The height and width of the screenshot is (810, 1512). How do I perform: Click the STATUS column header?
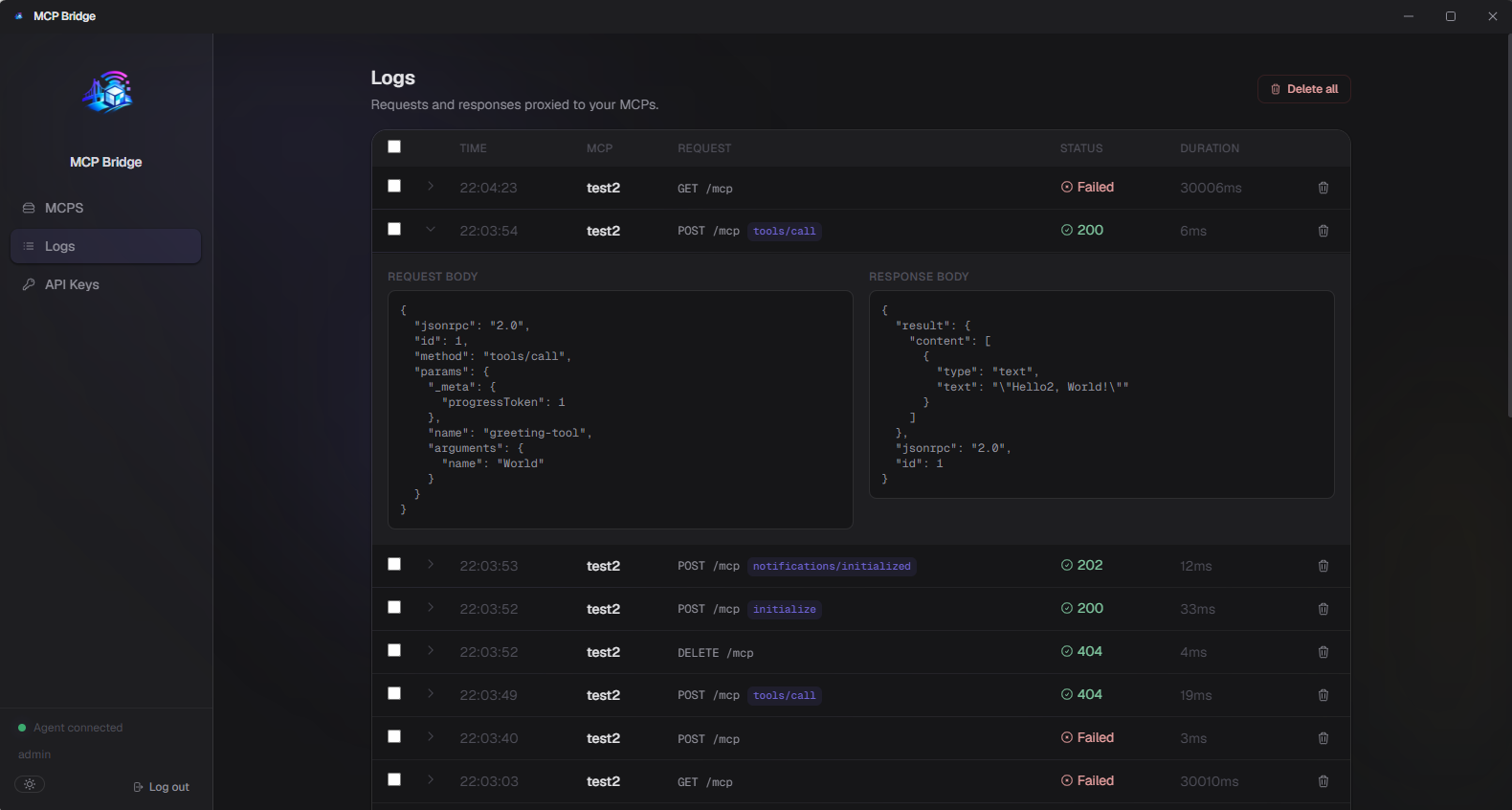1081,148
